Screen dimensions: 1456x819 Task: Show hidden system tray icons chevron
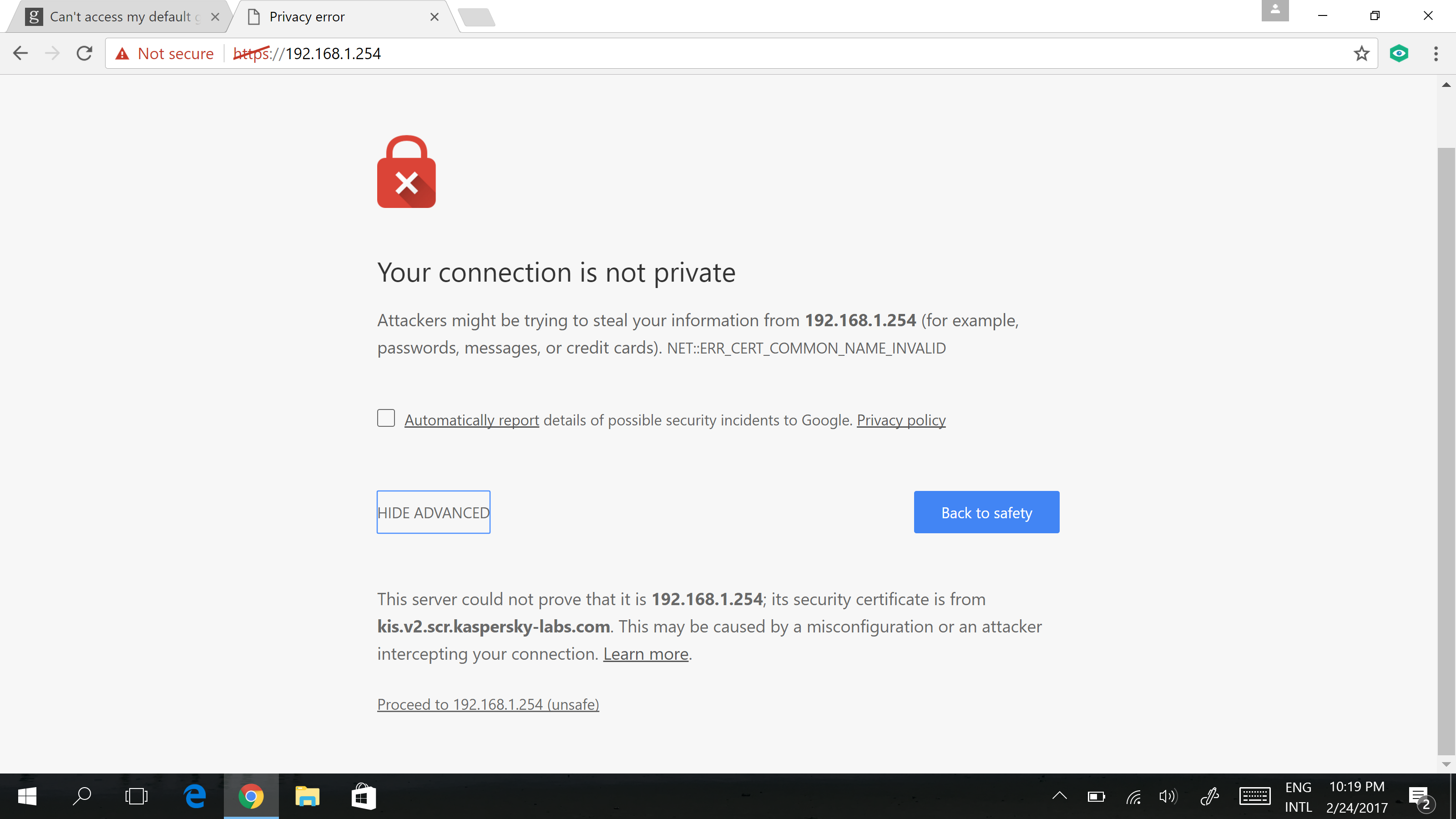pos(1060,796)
